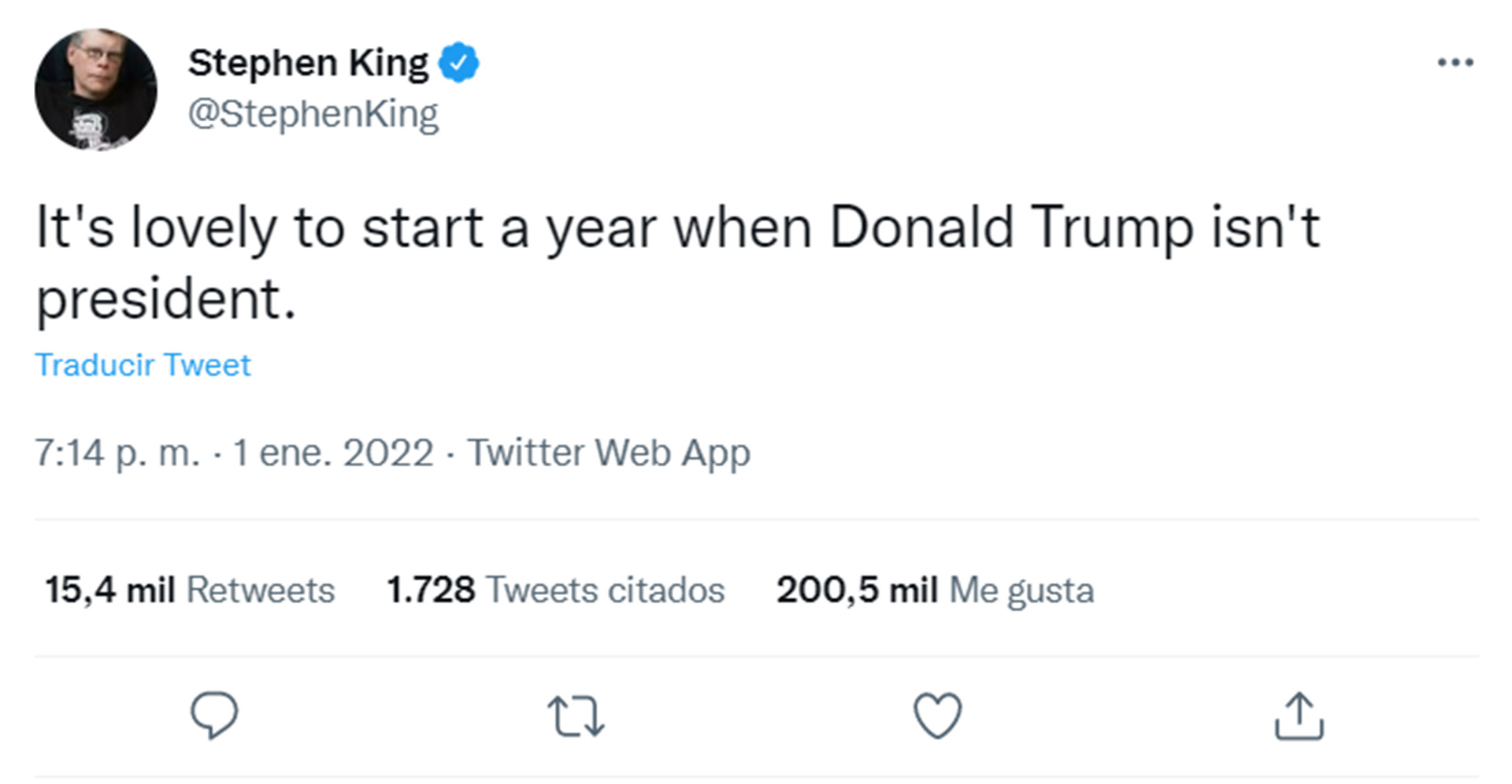Retweet this Stephen King tweet
Screen dimensions: 1512x784
pos(576,716)
